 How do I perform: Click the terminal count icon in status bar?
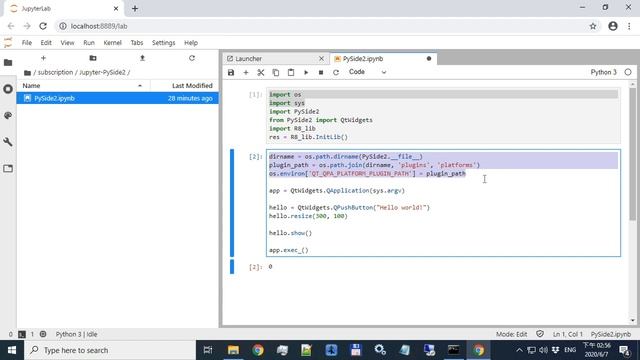[22, 334]
